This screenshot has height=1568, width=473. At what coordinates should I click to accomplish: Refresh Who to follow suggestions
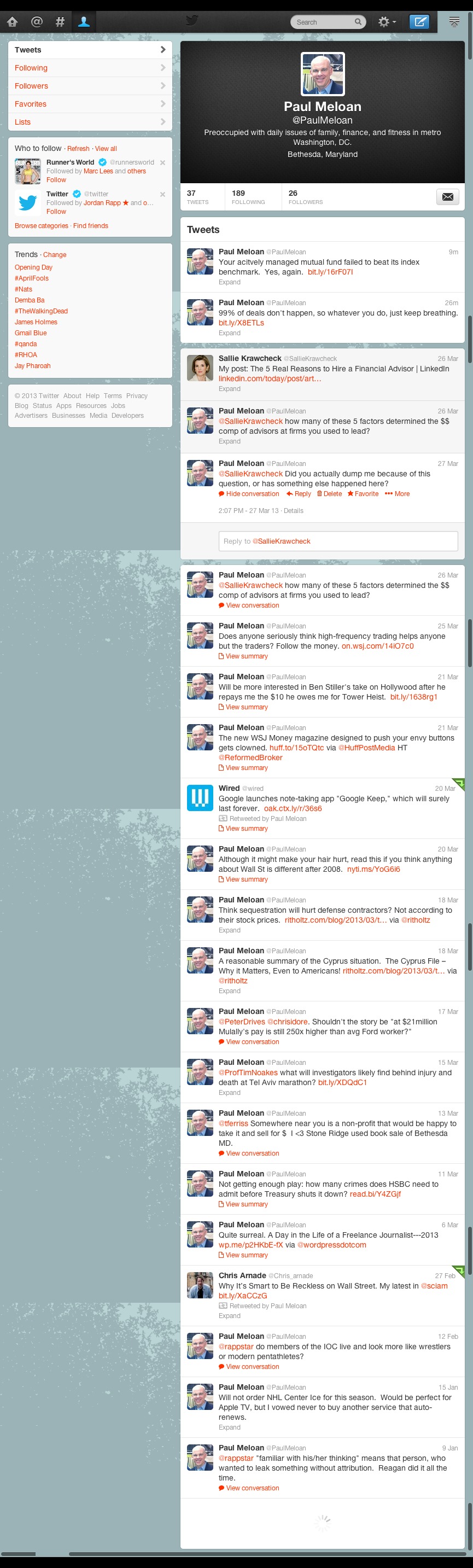point(78,149)
